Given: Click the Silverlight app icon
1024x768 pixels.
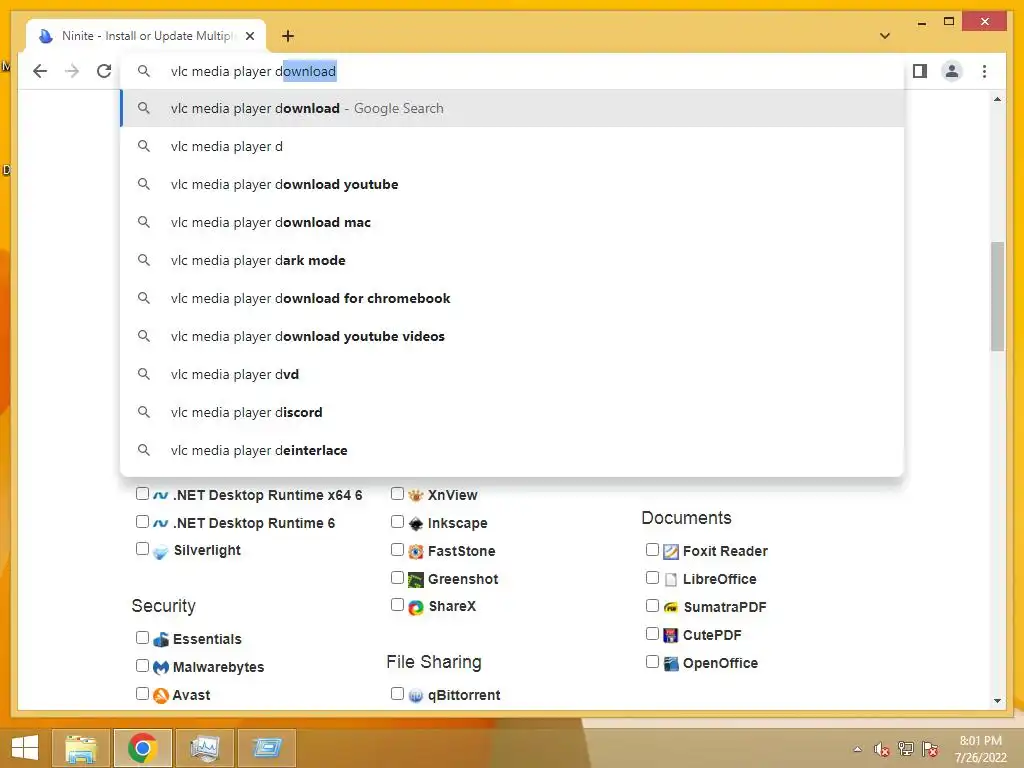Looking at the screenshot, I should [x=161, y=552].
